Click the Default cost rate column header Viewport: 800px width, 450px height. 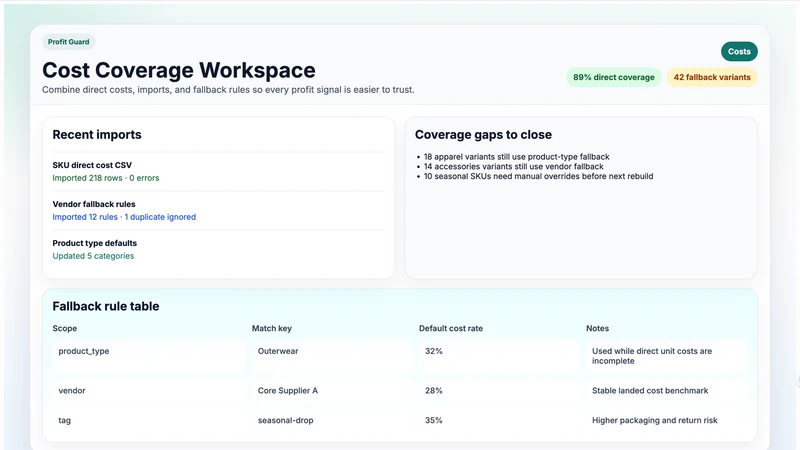click(x=451, y=329)
